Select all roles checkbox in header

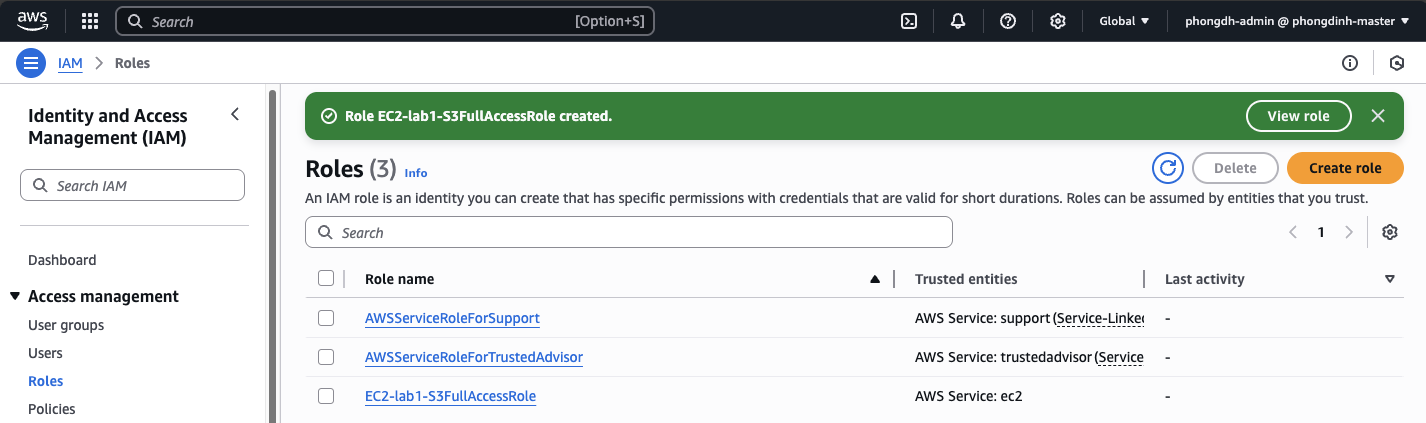326,278
